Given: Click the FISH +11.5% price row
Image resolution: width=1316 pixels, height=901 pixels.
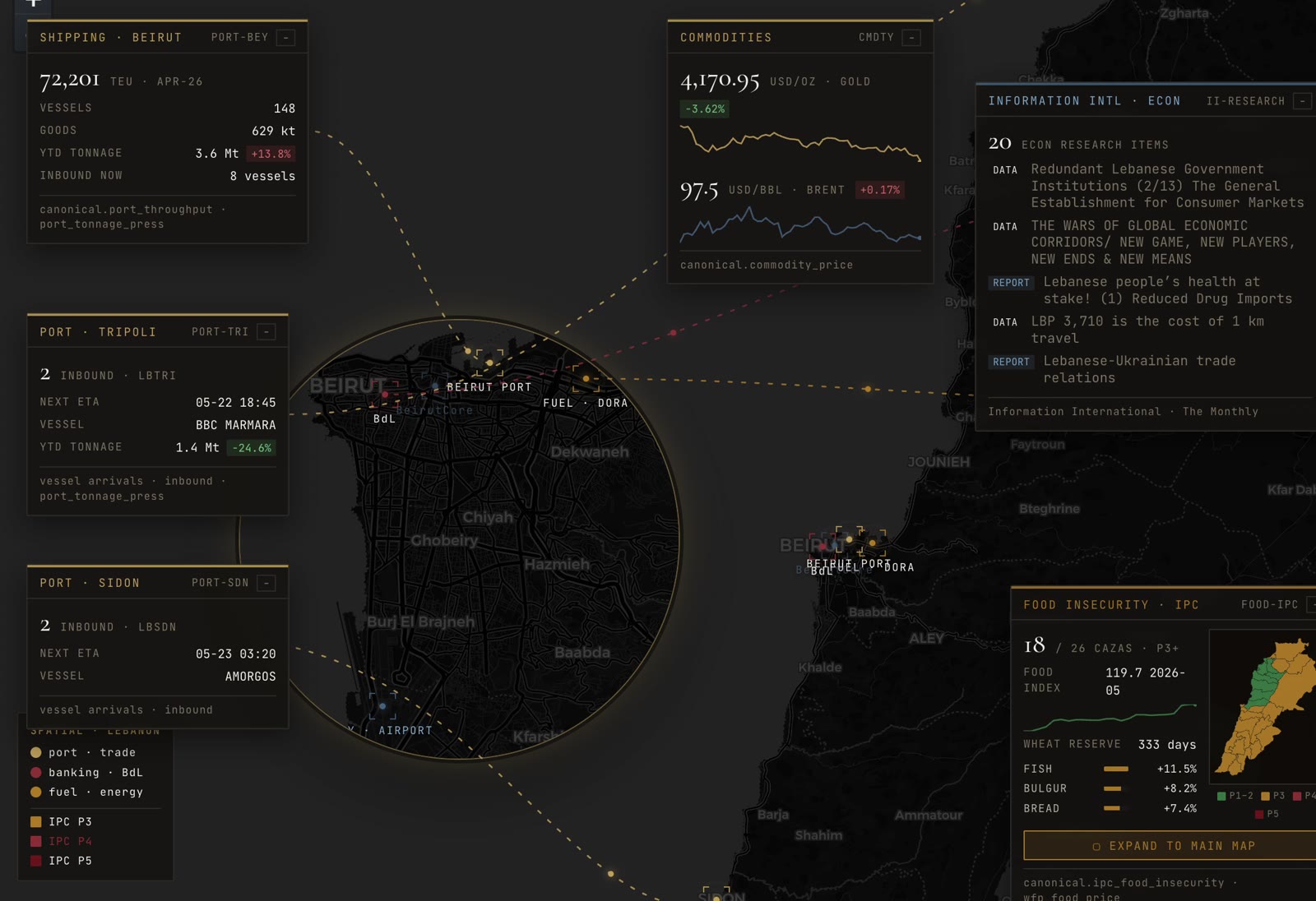Looking at the screenshot, I should 1110,769.
